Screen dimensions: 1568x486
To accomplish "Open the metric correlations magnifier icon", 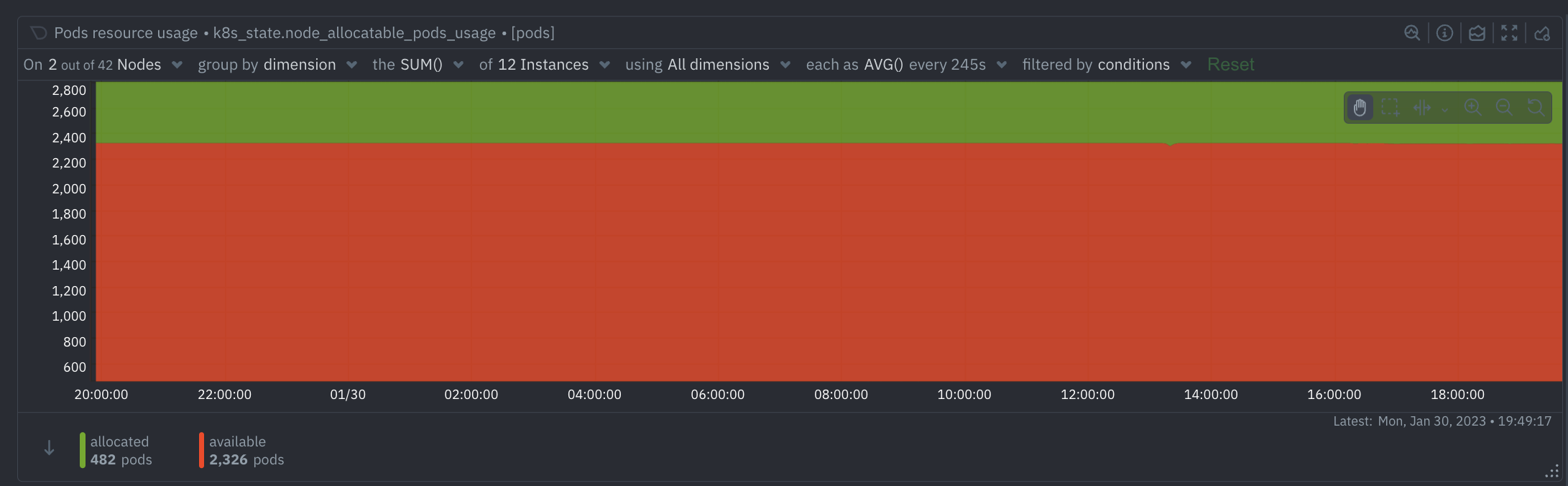I will (x=1412, y=33).
